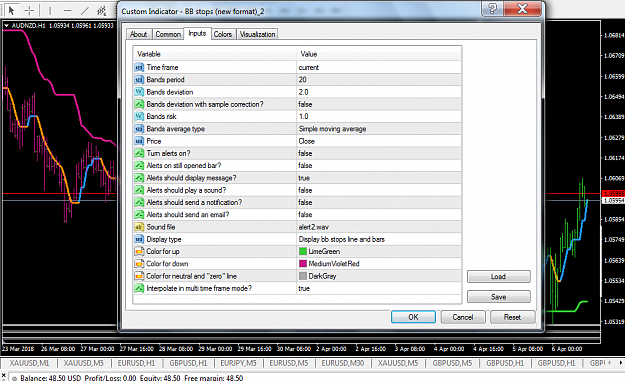This screenshot has width=625, height=381.
Task: Pick the LimeGreen color swatch
Action: (303, 251)
